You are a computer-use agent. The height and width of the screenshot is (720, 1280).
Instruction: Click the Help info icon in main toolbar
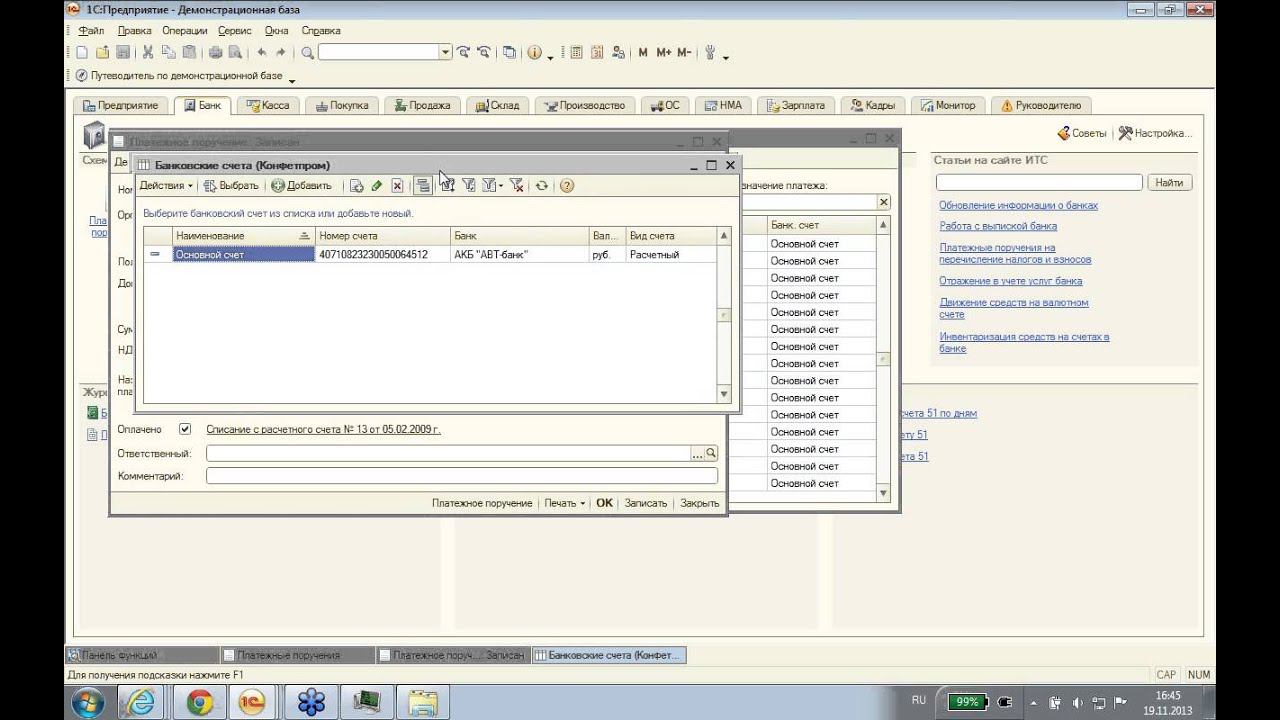(535, 53)
